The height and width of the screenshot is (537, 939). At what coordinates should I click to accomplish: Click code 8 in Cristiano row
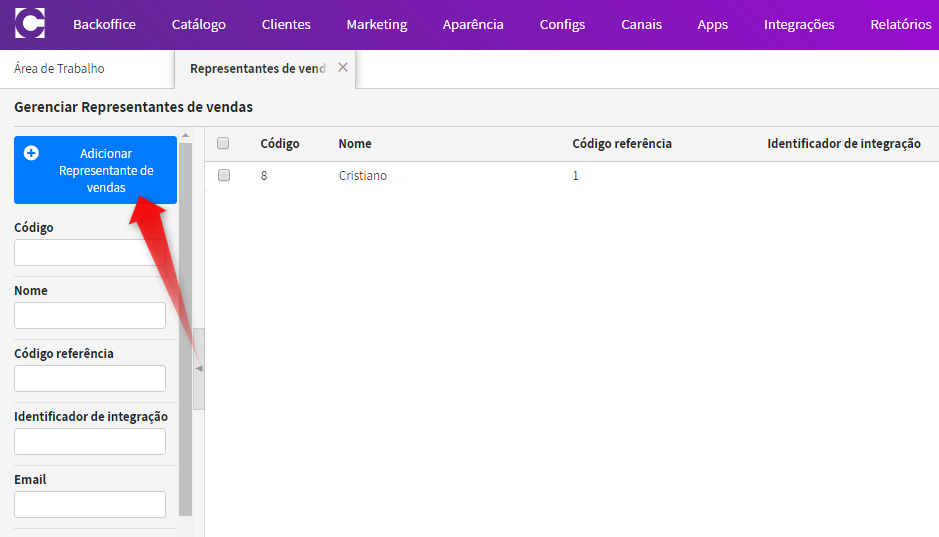264,175
